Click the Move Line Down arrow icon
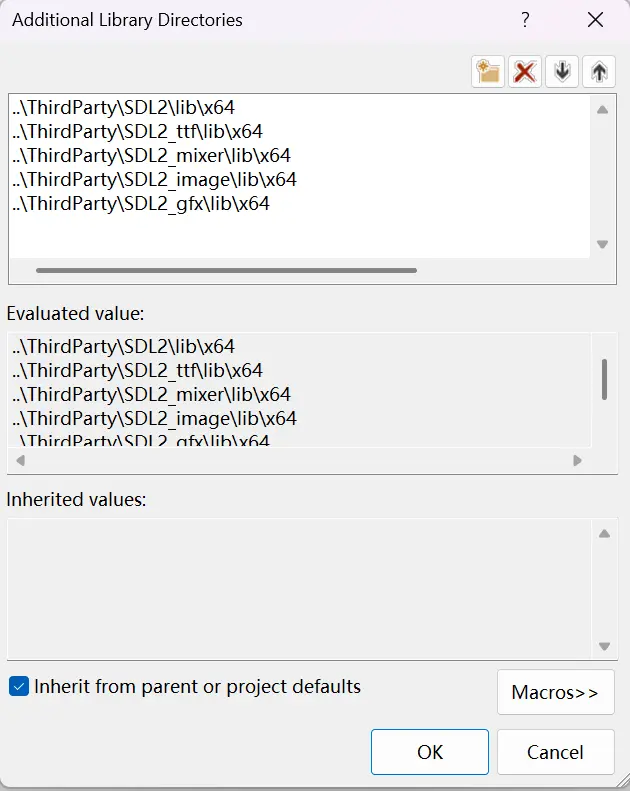Image resolution: width=630 pixels, height=791 pixels. click(562, 71)
